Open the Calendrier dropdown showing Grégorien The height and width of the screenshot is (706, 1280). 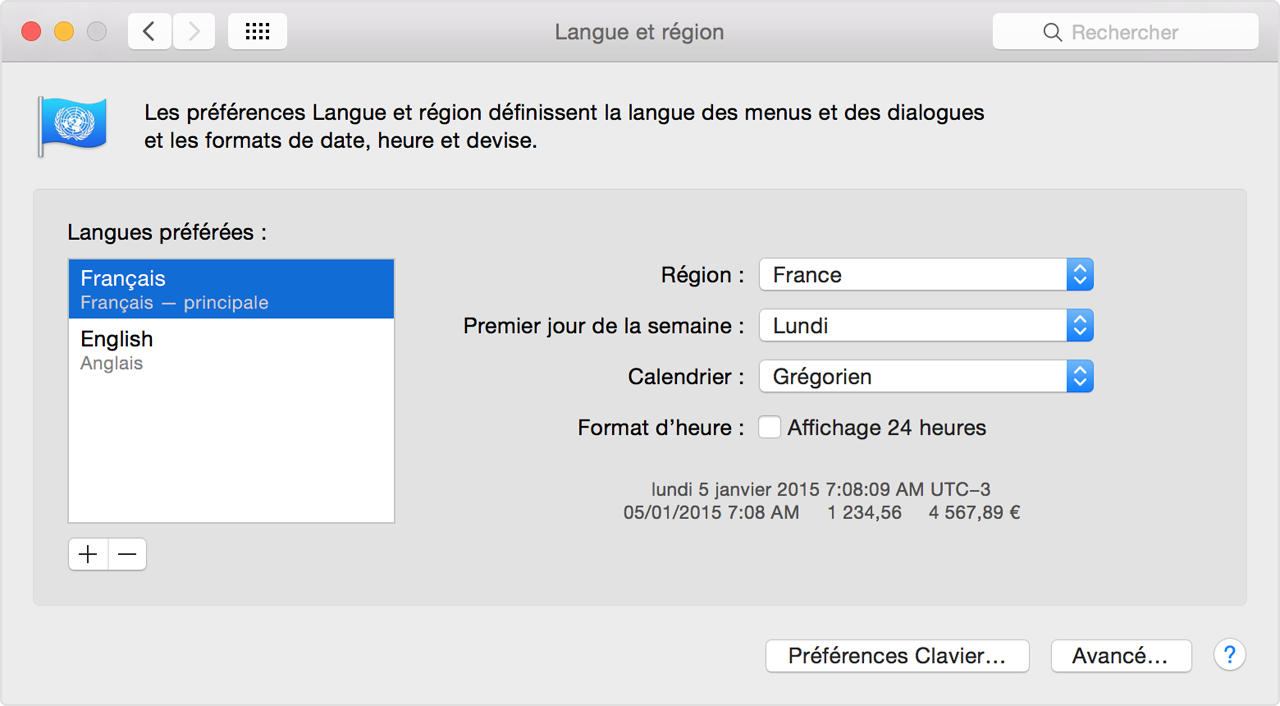[x=925, y=377]
